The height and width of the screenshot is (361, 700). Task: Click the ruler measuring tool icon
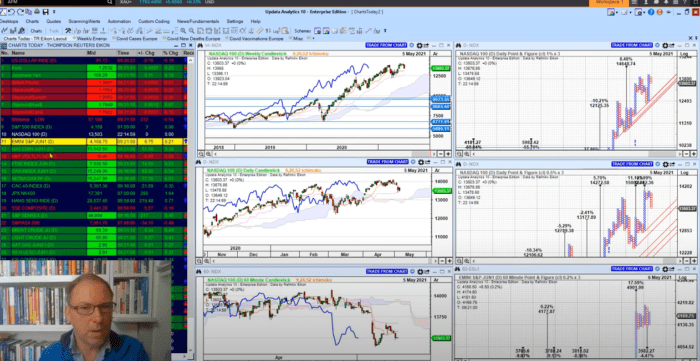pyautogui.click(x=259, y=31)
